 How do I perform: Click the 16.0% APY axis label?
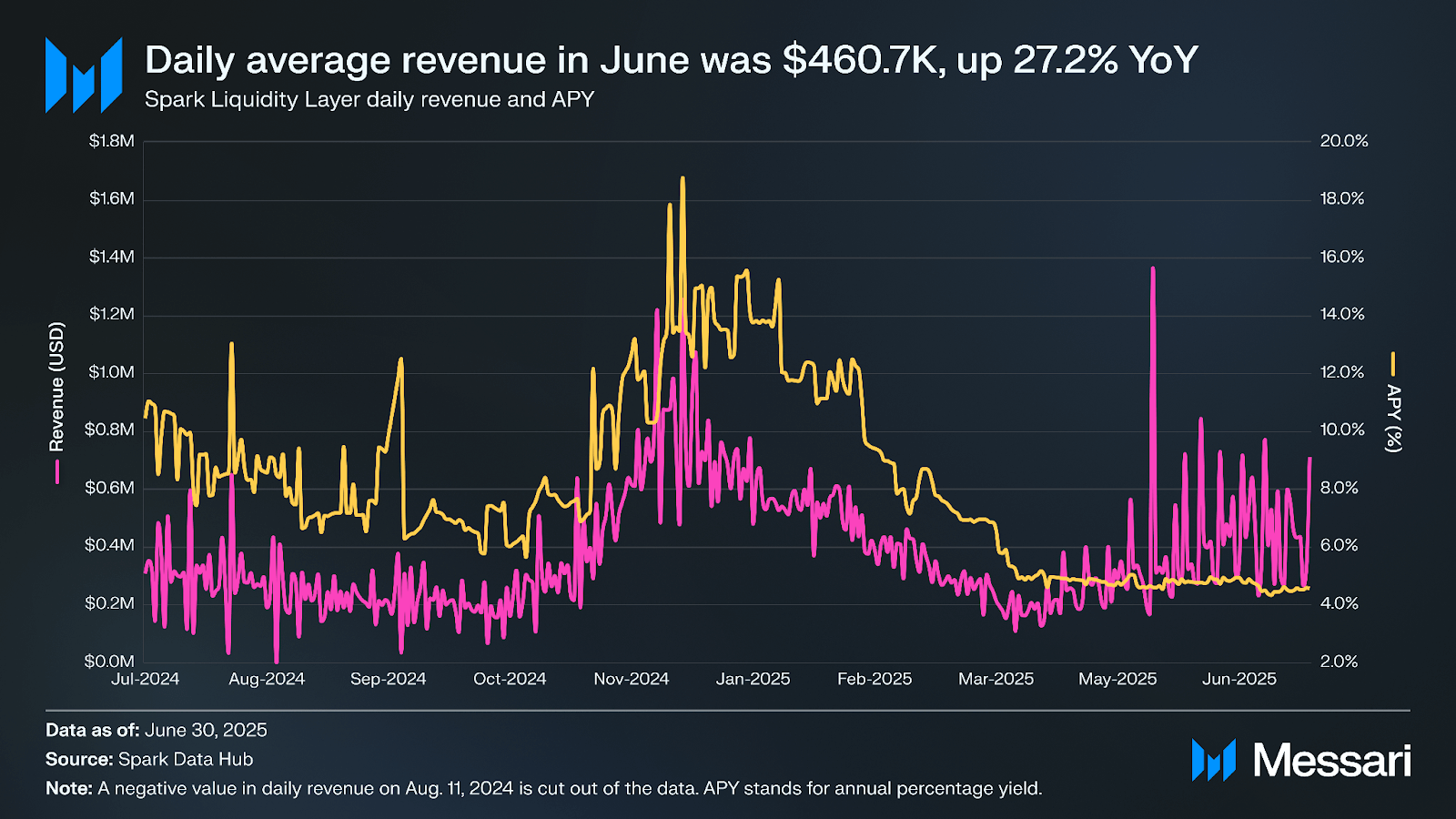(1342, 257)
